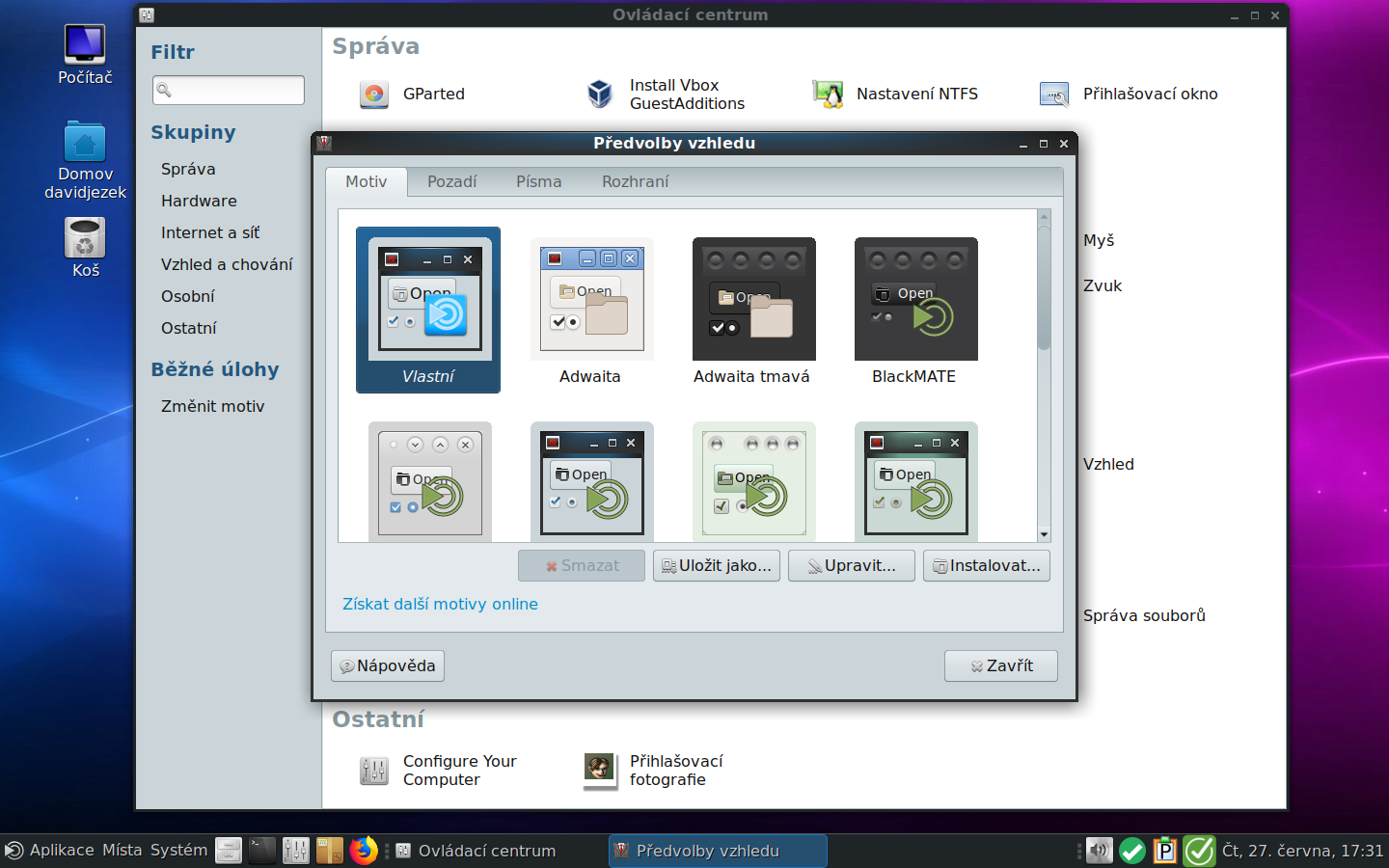Maximize the Ovládací centrum window
1389x868 pixels.
click(1255, 15)
